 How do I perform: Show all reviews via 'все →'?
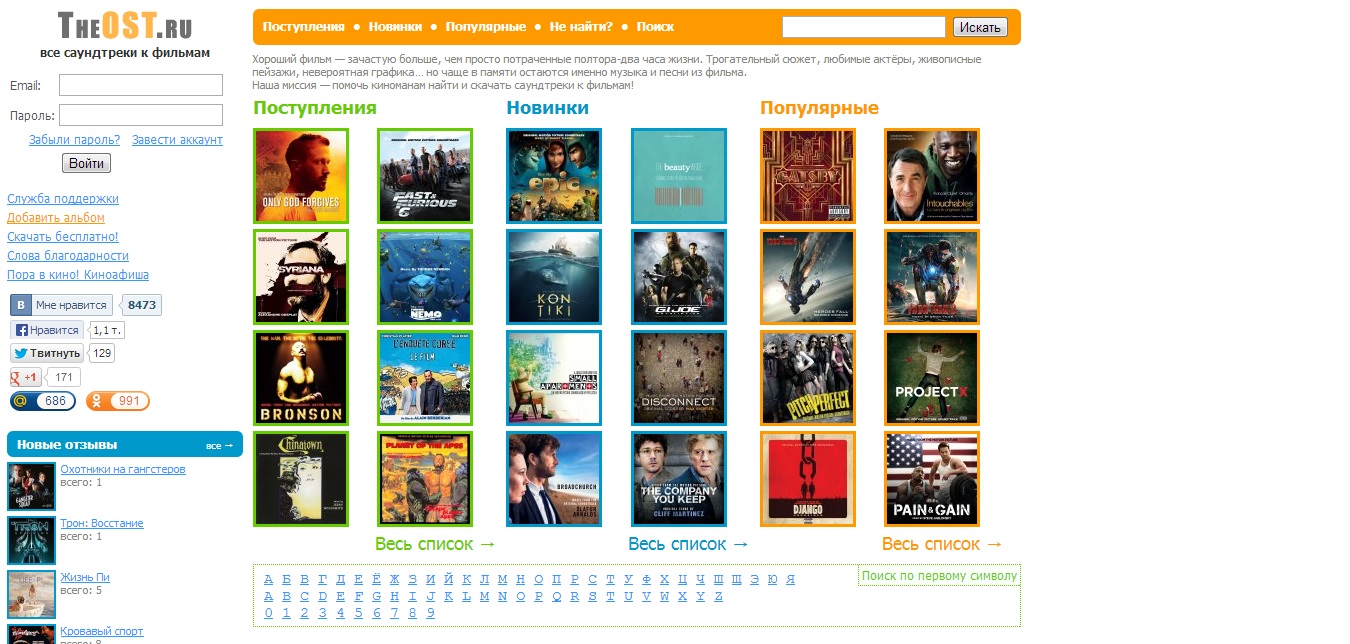coord(220,445)
